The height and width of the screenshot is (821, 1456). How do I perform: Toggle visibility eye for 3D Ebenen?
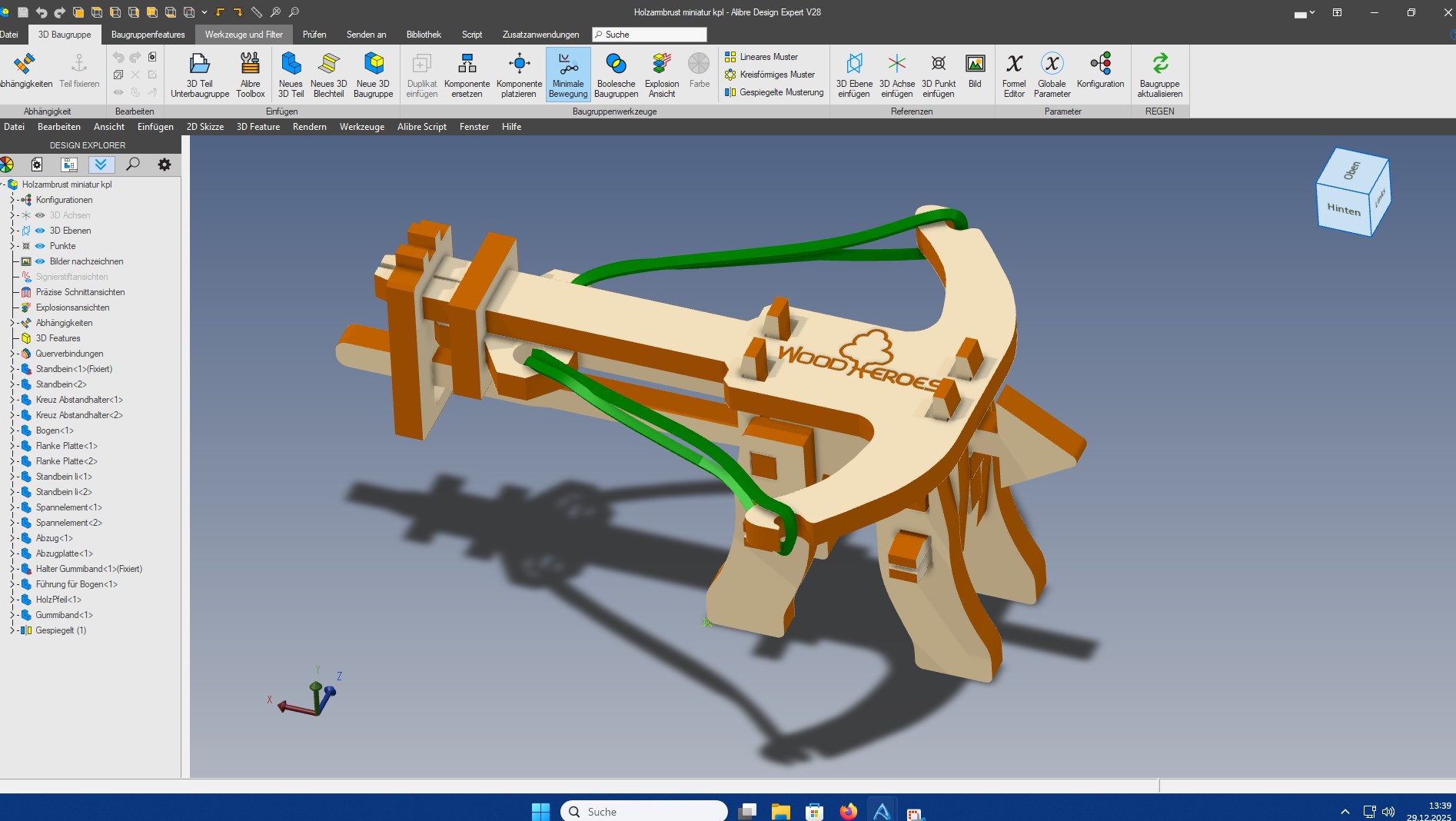pos(40,231)
